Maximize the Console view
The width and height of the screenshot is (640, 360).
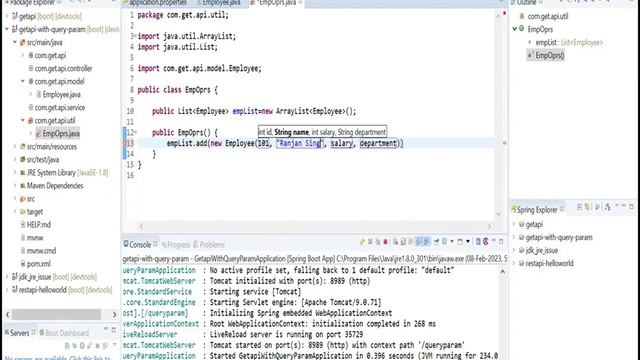coord(501,241)
